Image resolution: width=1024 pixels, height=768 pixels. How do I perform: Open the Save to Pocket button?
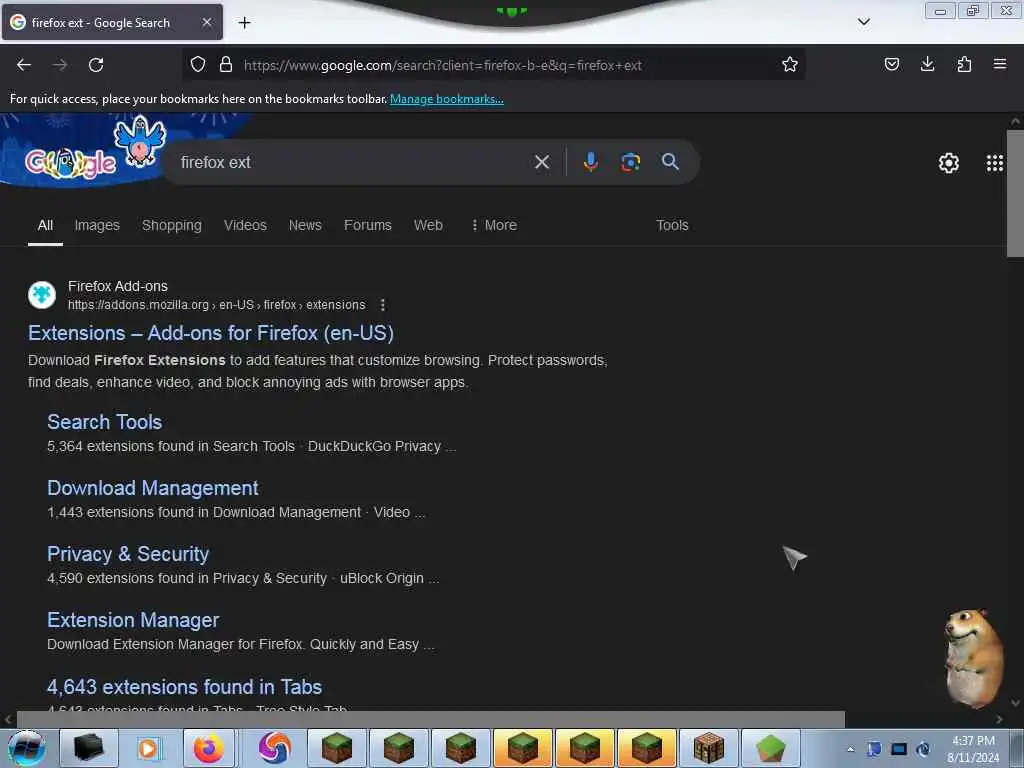point(892,64)
